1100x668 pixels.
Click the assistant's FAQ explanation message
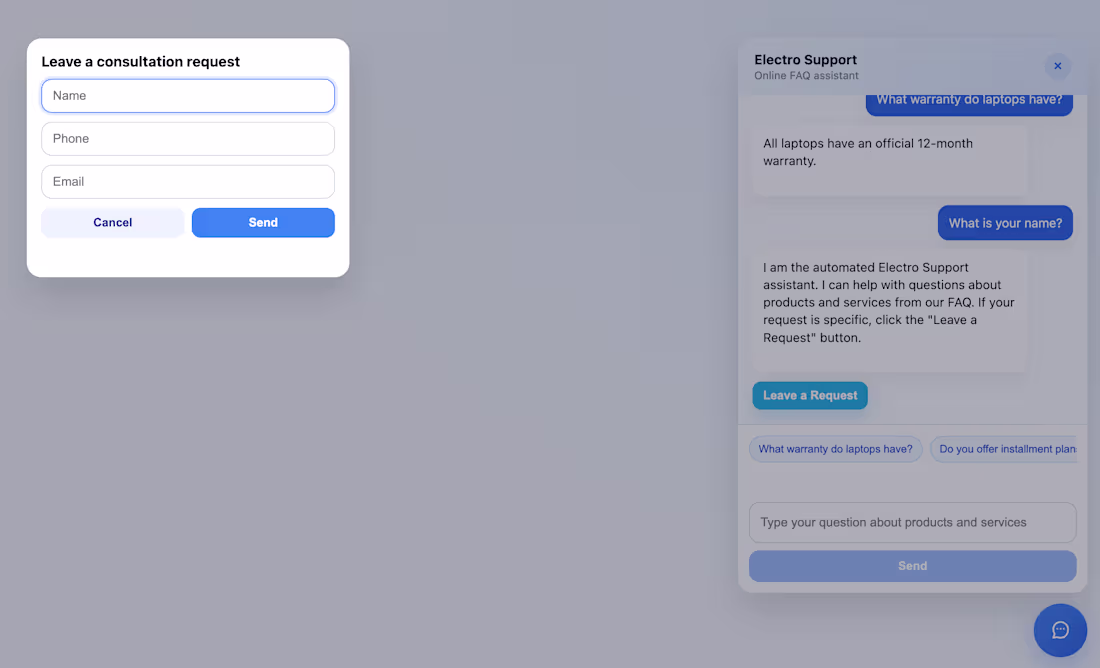point(888,310)
